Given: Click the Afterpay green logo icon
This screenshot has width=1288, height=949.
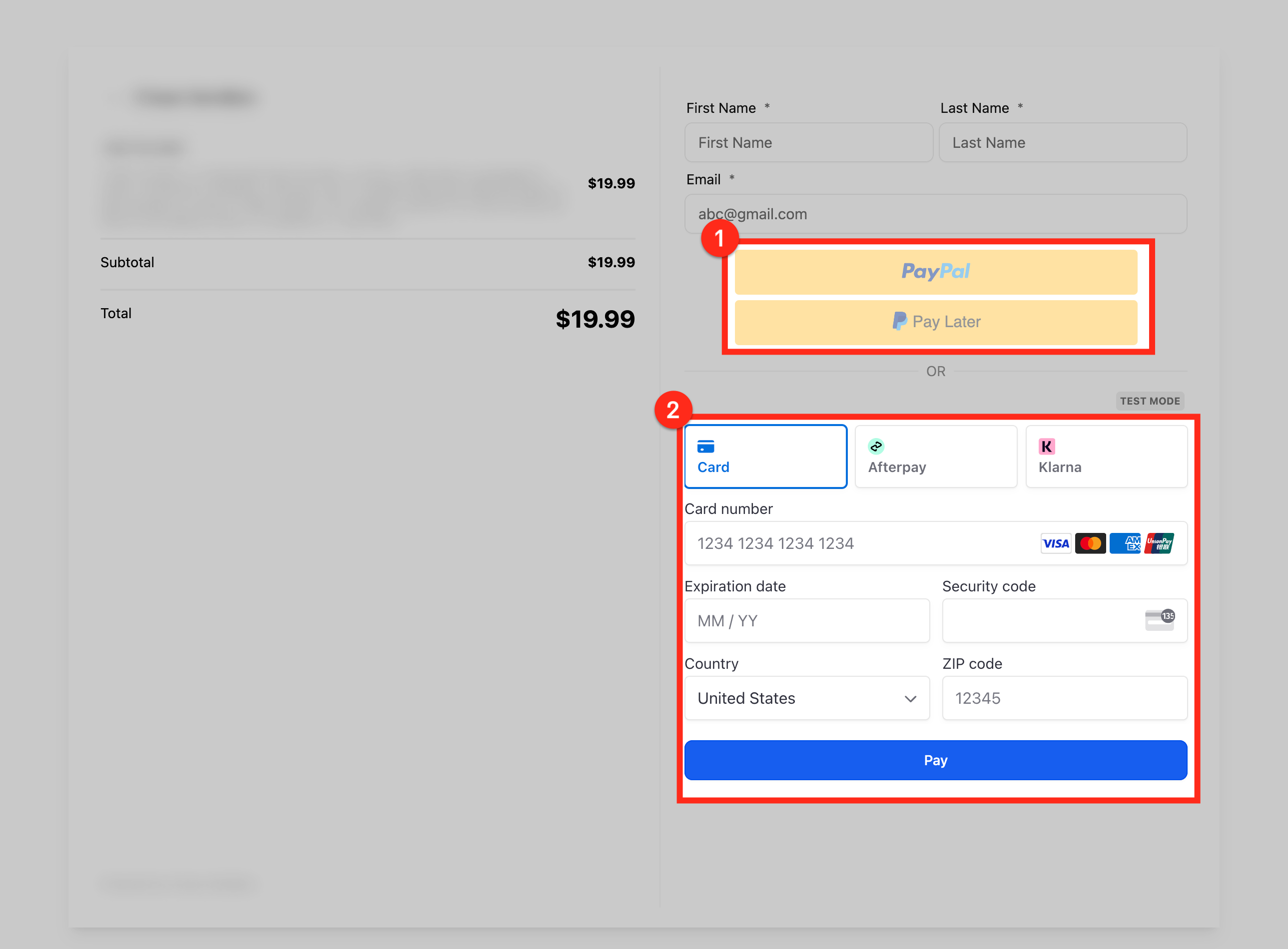Looking at the screenshot, I should click(875, 447).
